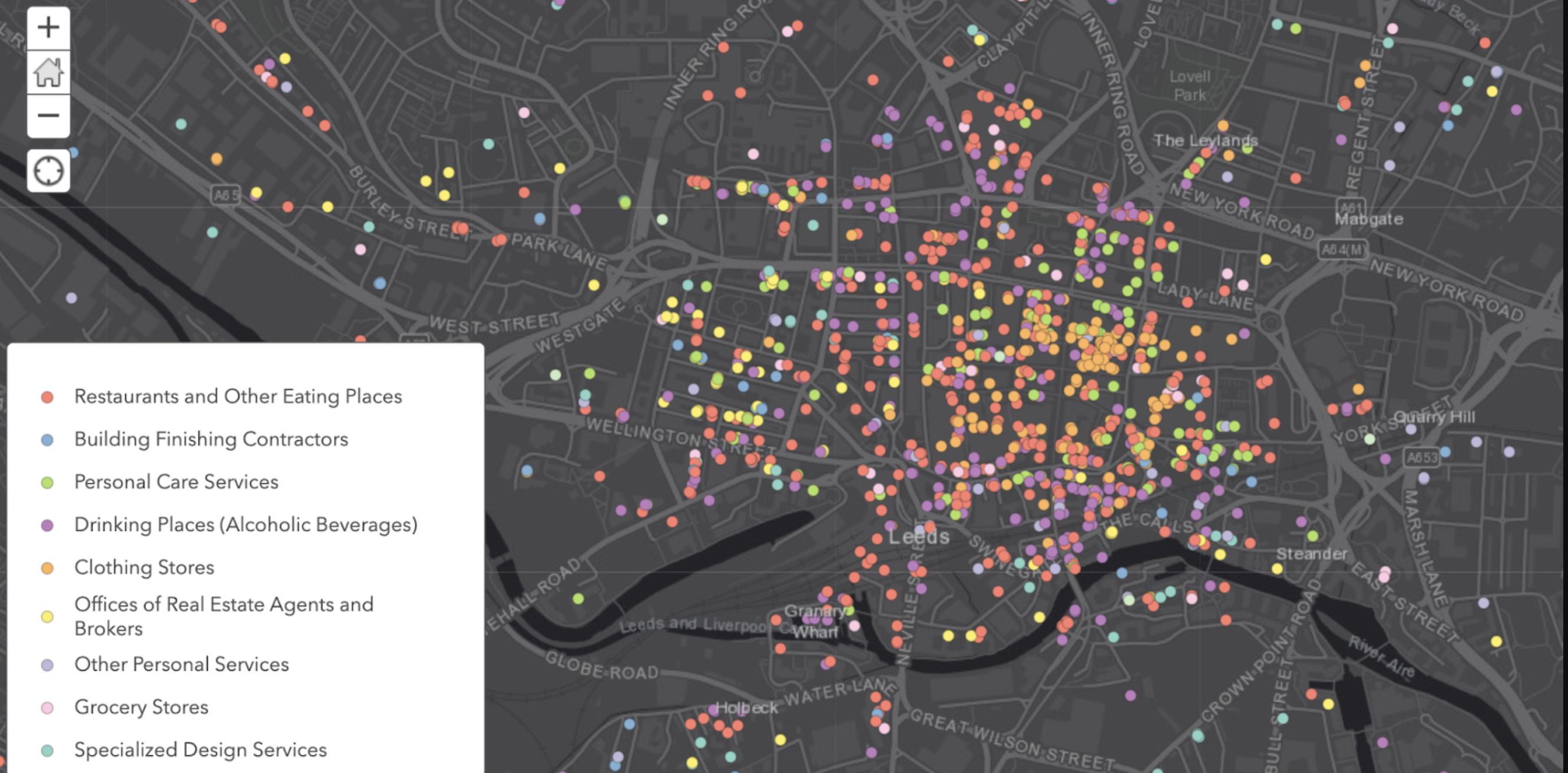The image size is (1568, 773).
Task: Select the blue Building Finishing Contractors swatch
Action: coord(47,440)
